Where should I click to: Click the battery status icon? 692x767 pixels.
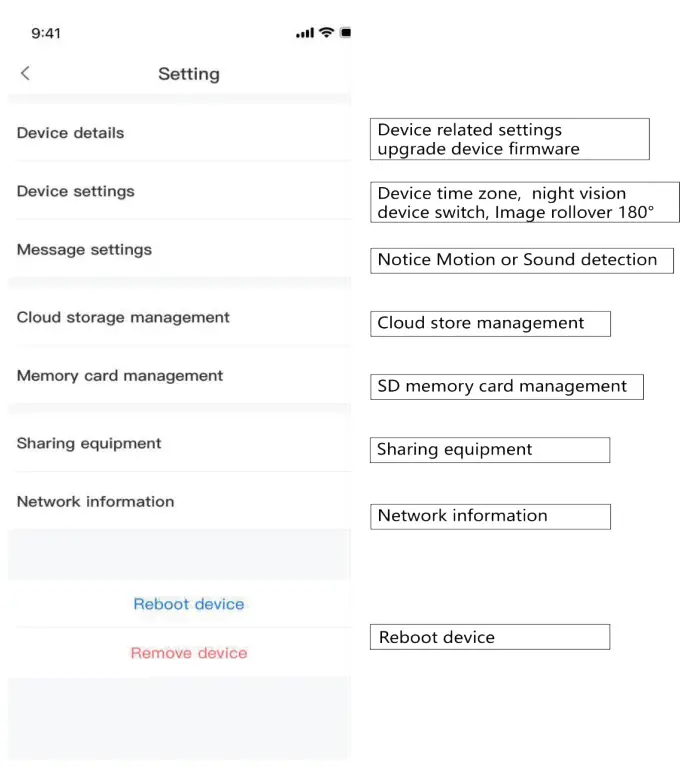[345, 33]
